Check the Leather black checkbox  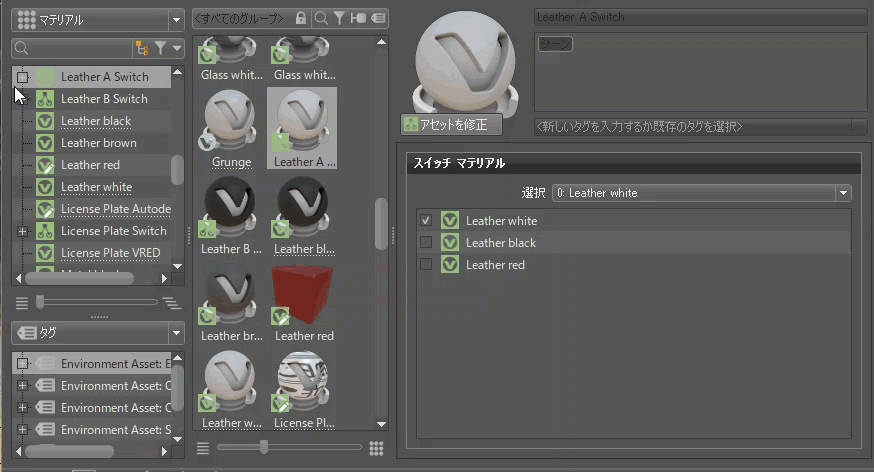point(426,242)
